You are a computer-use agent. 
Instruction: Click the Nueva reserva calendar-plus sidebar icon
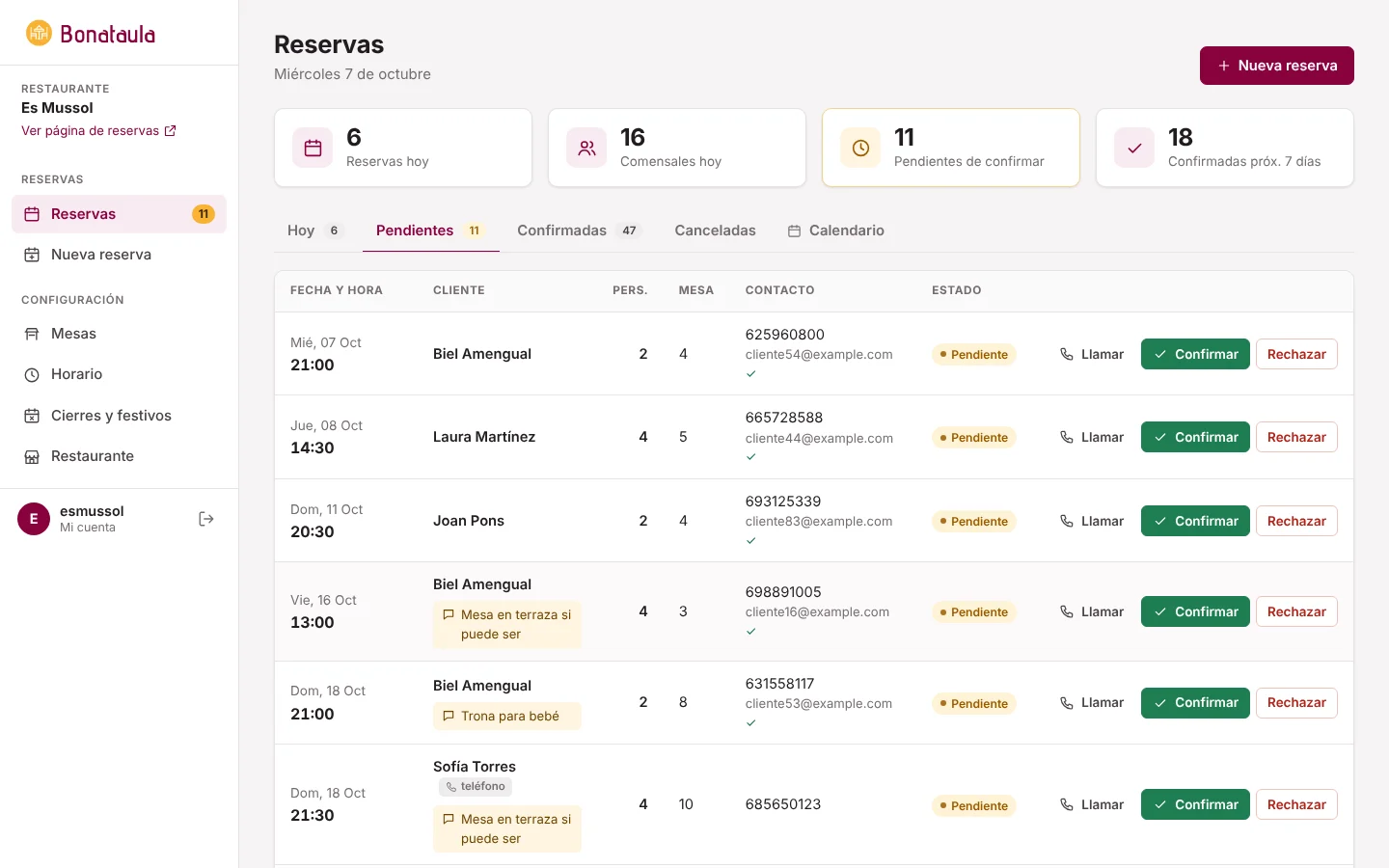point(32,255)
